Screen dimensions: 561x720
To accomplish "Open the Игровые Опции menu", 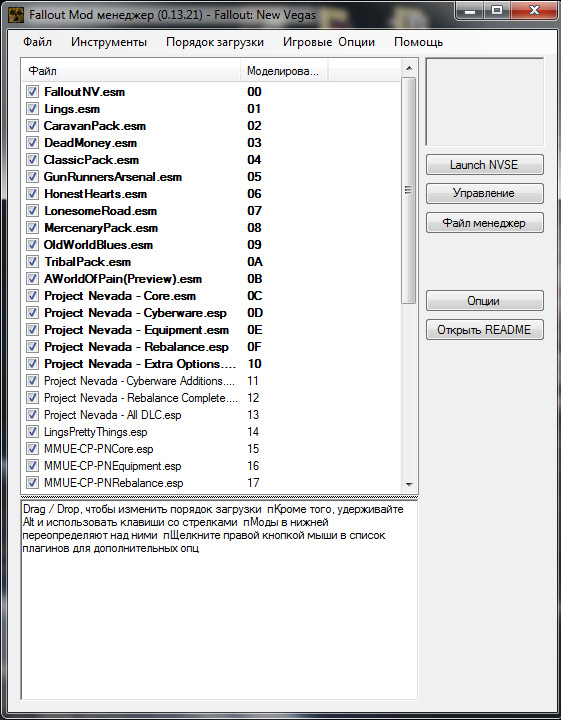I will [329, 42].
